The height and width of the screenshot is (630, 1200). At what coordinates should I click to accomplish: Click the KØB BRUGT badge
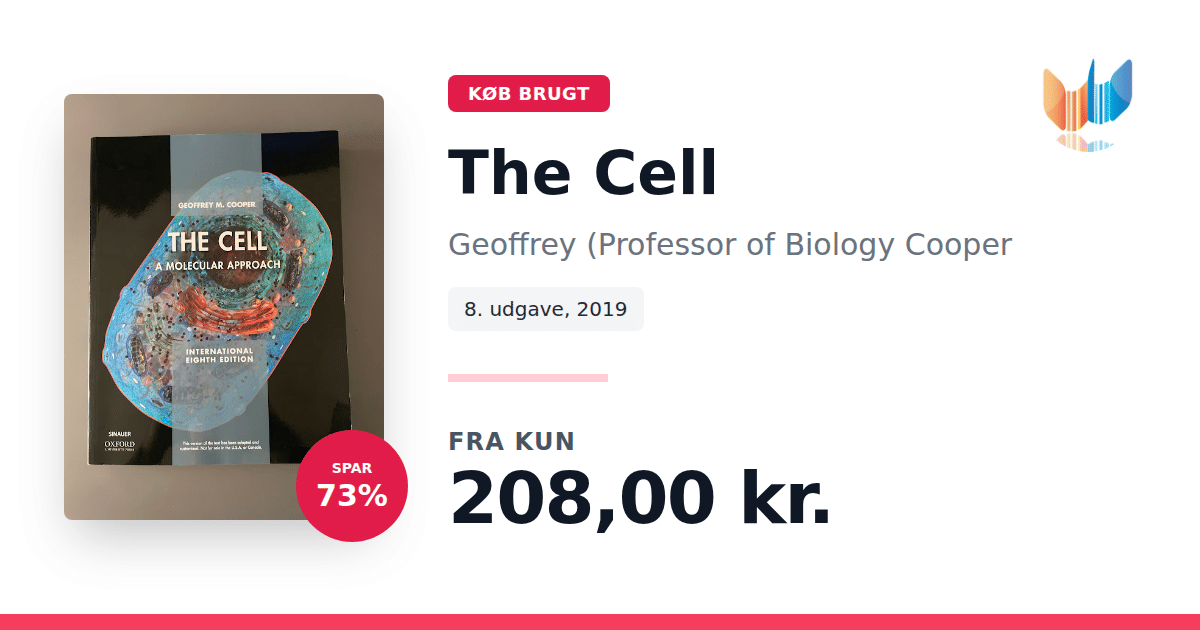pos(528,94)
